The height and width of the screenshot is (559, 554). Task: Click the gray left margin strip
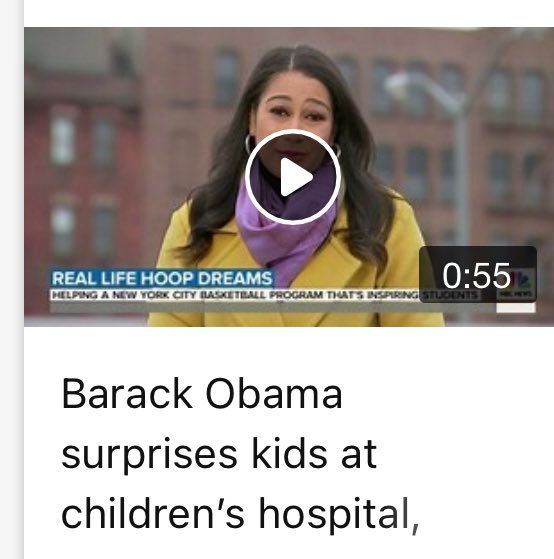point(12,280)
